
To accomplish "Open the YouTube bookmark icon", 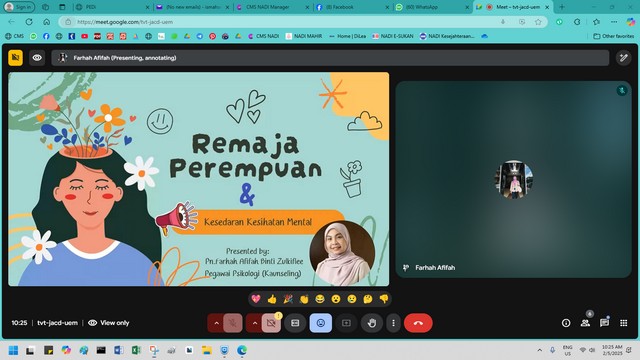I will click(84, 36).
